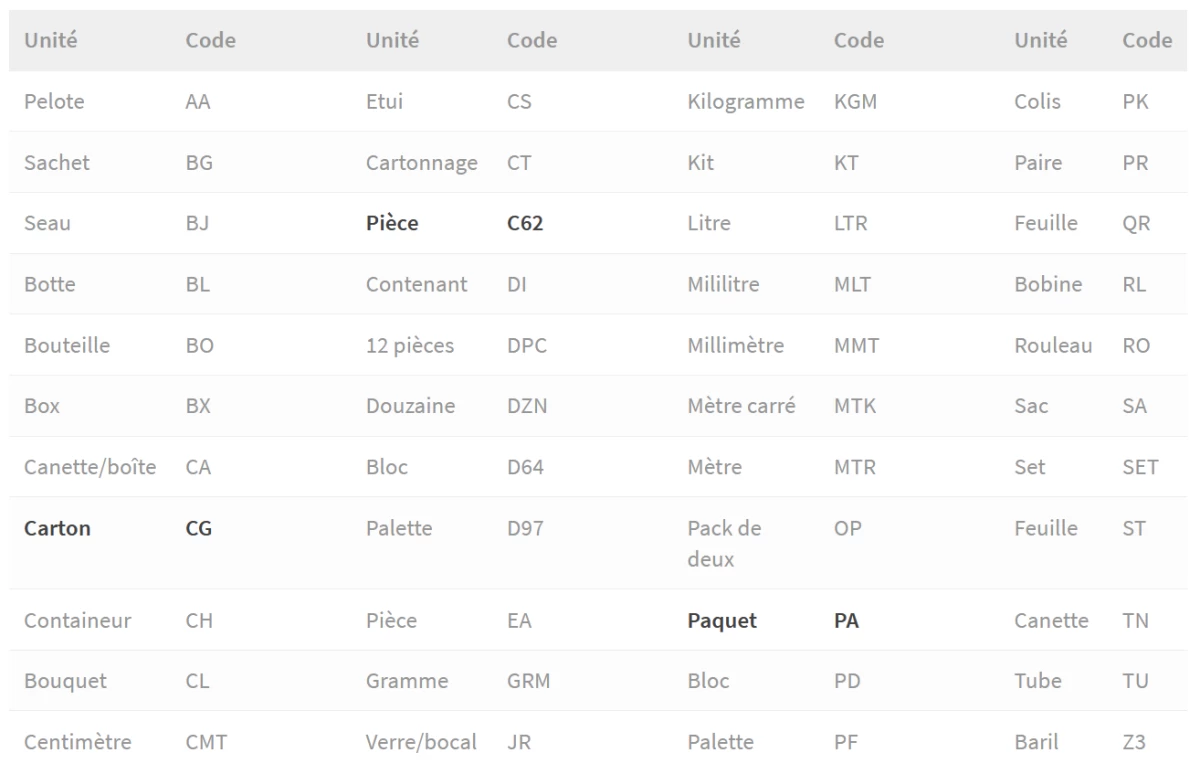Select the Z3 code for Baril
The width and height of the screenshot is (1200, 774).
click(1134, 742)
